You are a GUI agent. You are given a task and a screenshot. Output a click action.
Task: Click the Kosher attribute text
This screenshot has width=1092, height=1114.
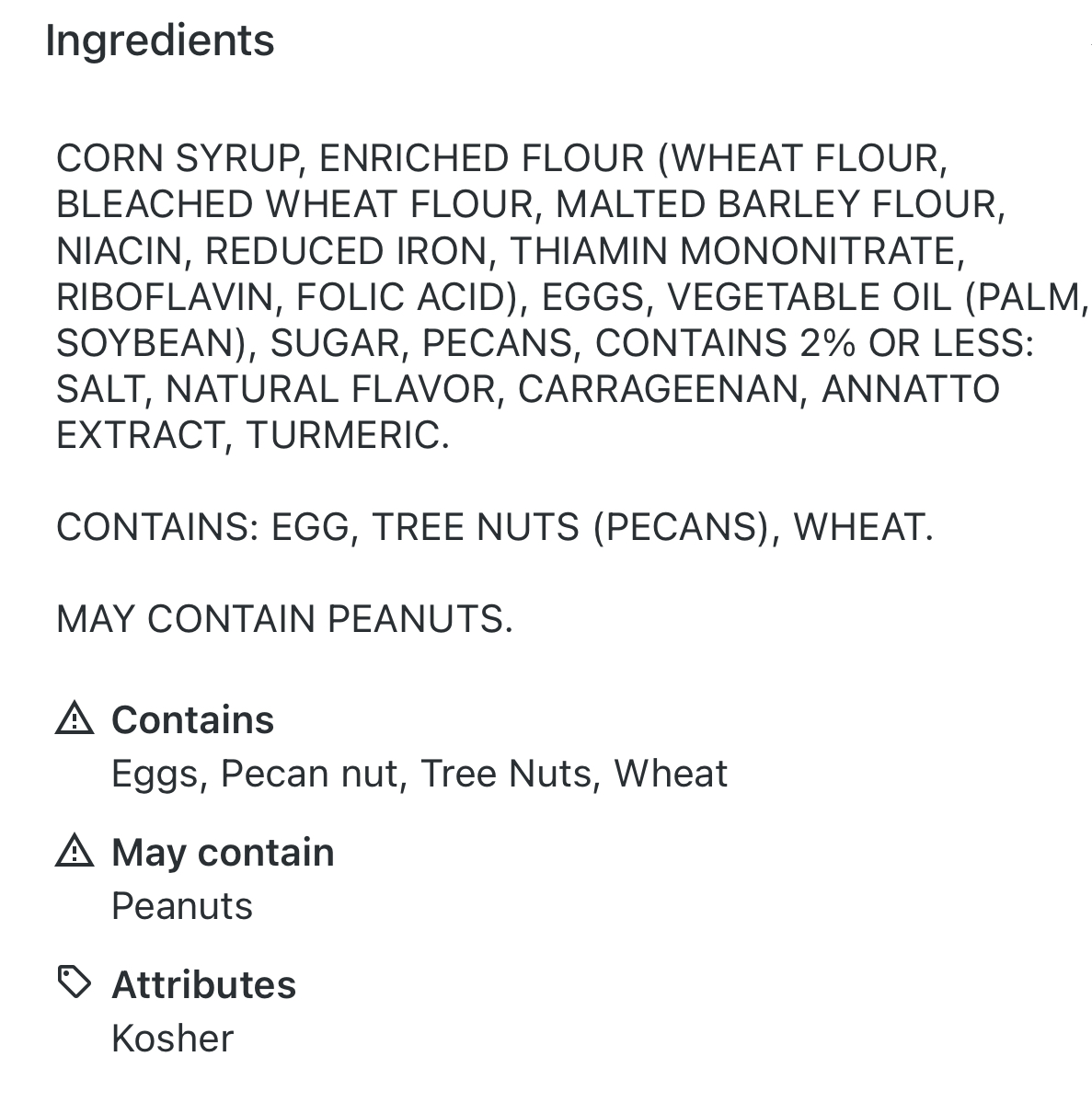click(x=172, y=1038)
